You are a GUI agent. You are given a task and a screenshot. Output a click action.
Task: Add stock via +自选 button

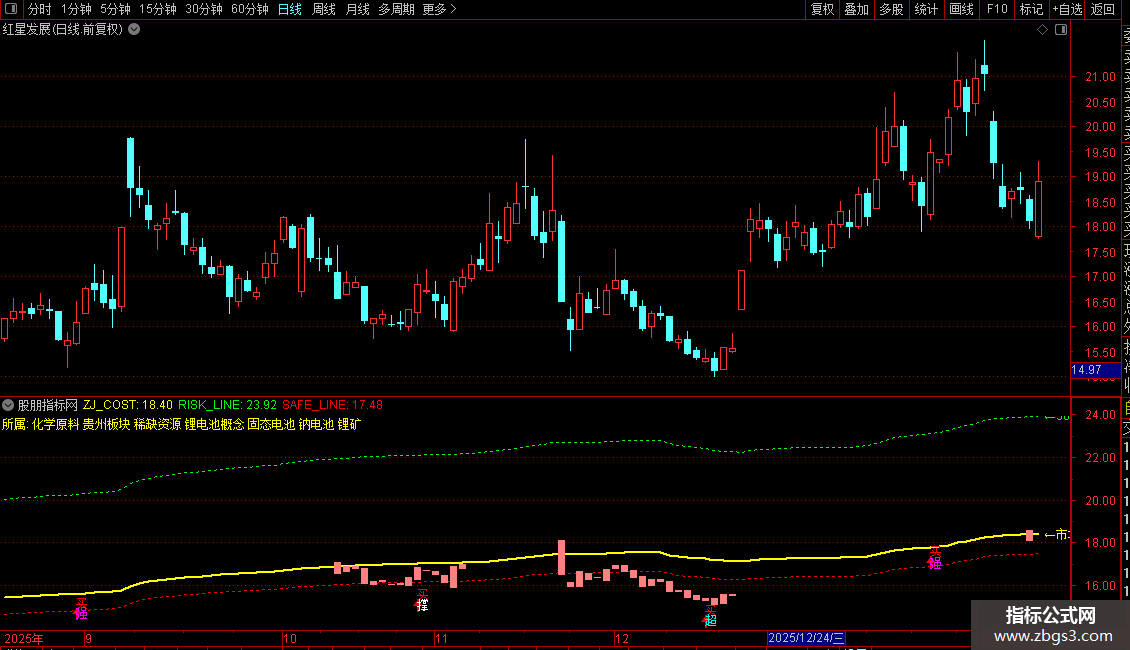1067,9
